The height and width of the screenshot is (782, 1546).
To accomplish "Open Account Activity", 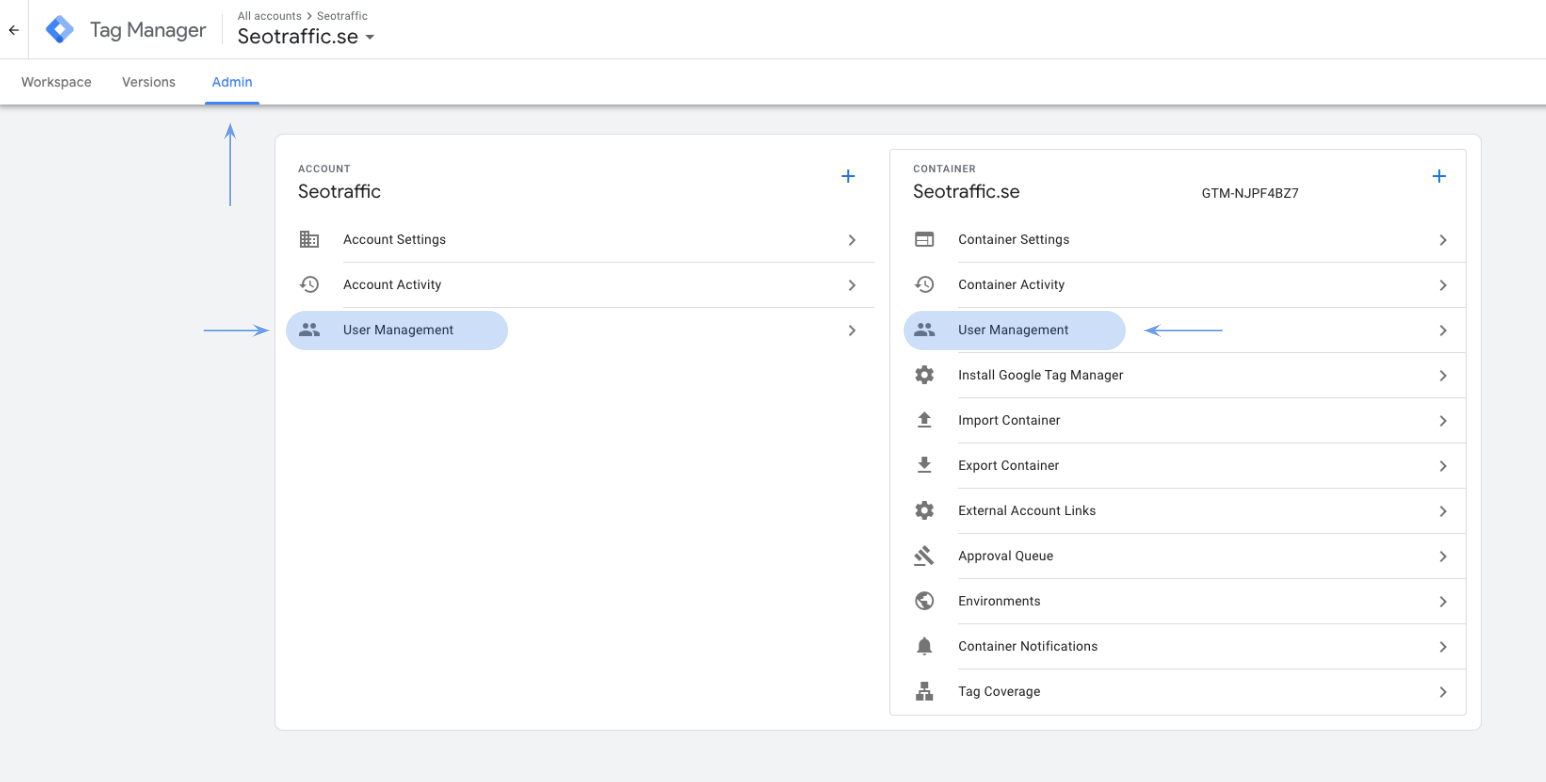I will point(392,285).
